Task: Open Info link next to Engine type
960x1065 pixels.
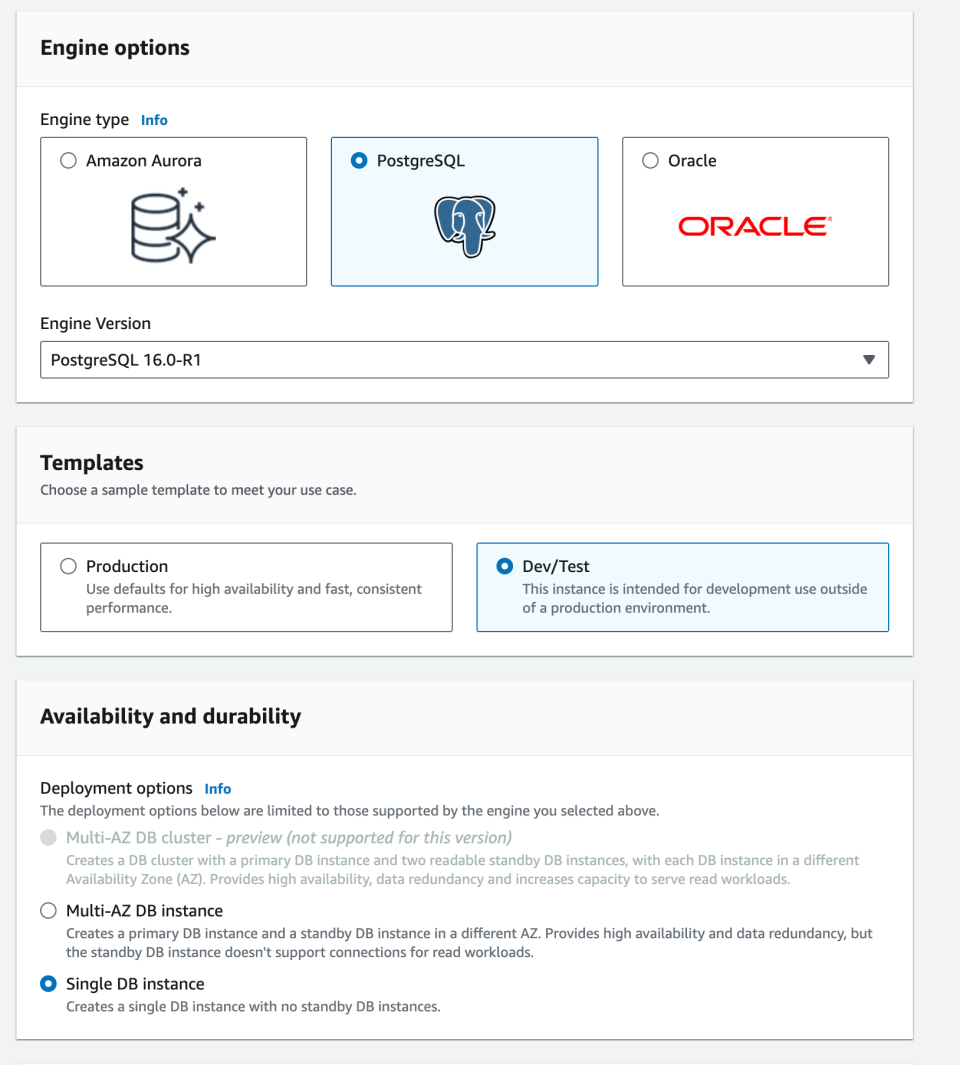Action: 154,120
